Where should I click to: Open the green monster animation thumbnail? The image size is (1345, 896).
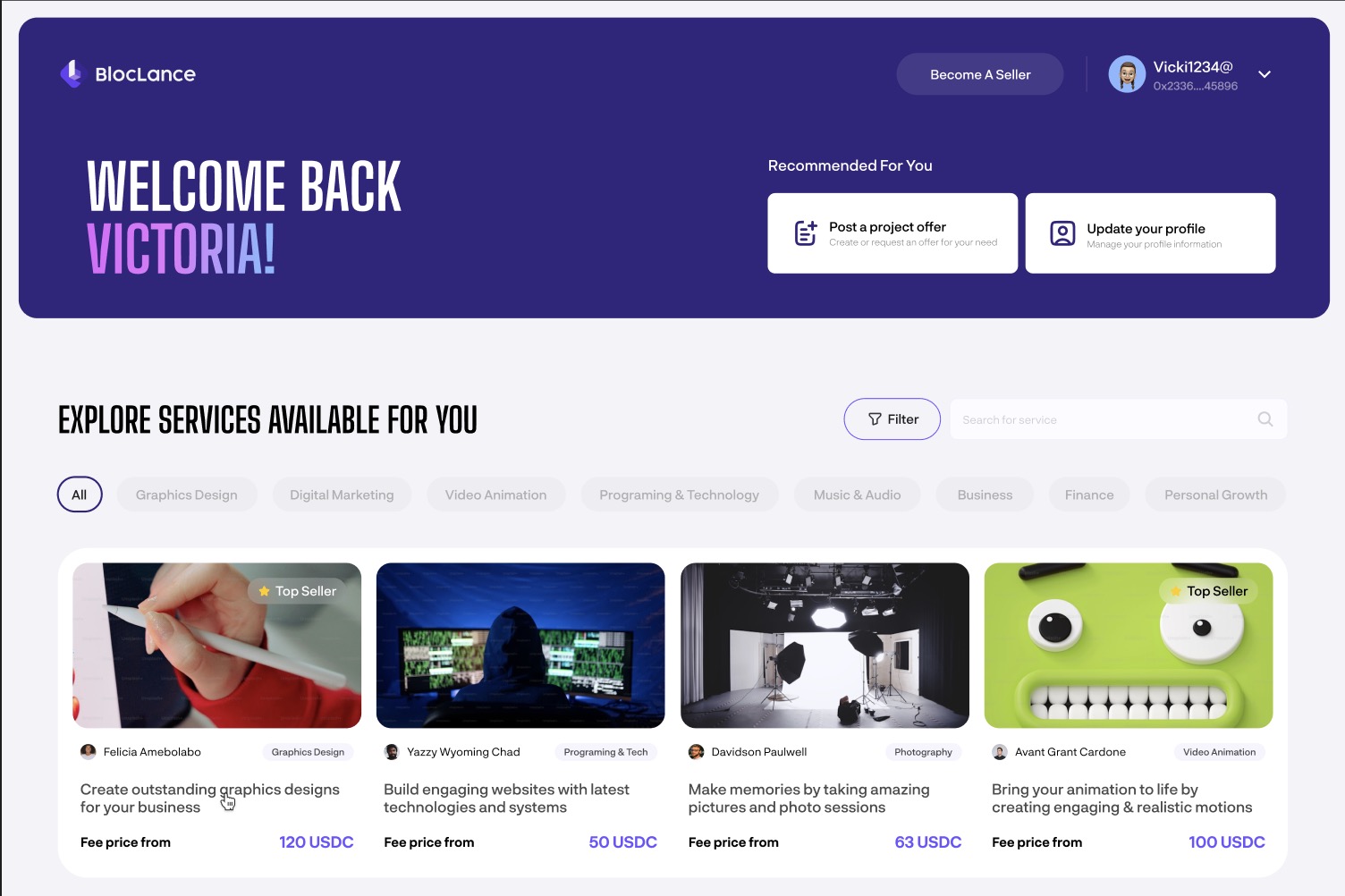(1129, 646)
